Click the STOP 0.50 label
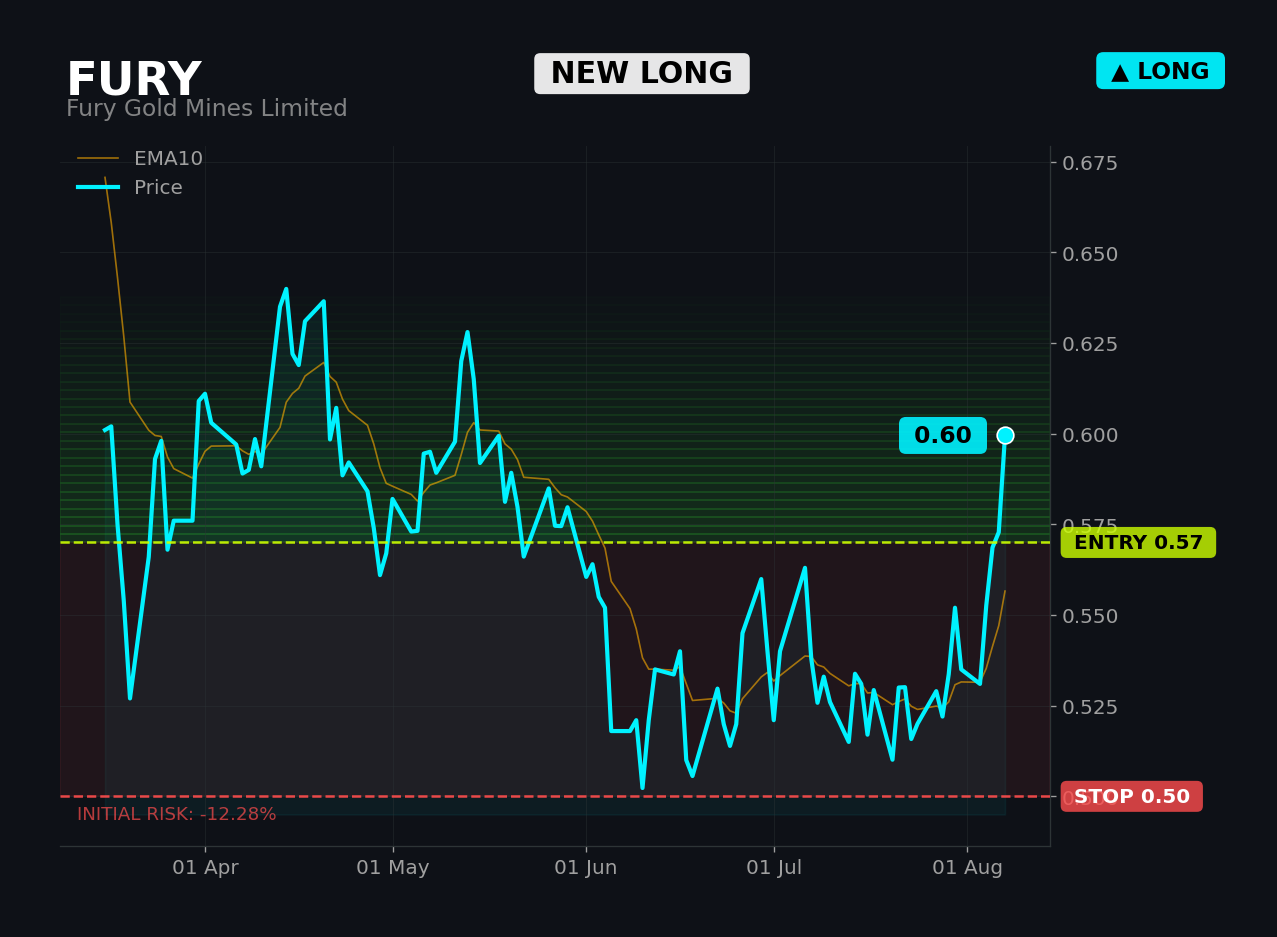The height and width of the screenshot is (937, 1277). pos(1132,797)
